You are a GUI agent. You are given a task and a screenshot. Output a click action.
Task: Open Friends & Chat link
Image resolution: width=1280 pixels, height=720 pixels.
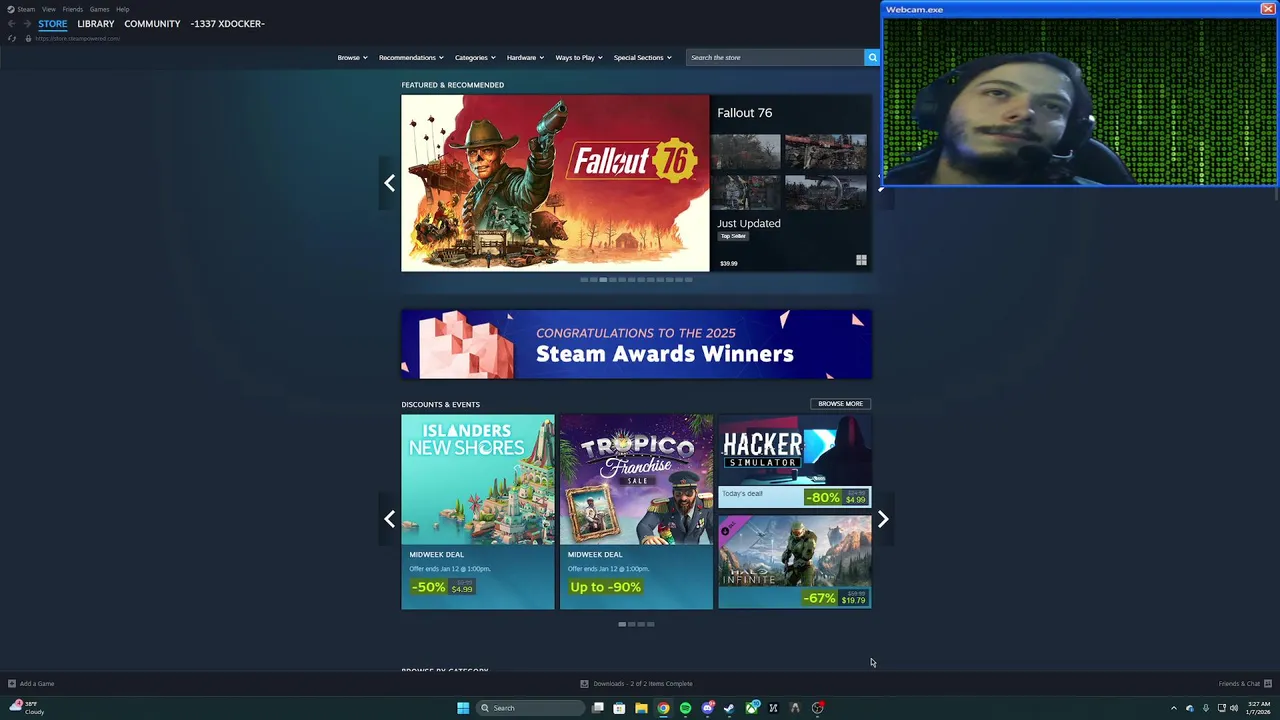pyautogui.click(x=1239, y=684)
